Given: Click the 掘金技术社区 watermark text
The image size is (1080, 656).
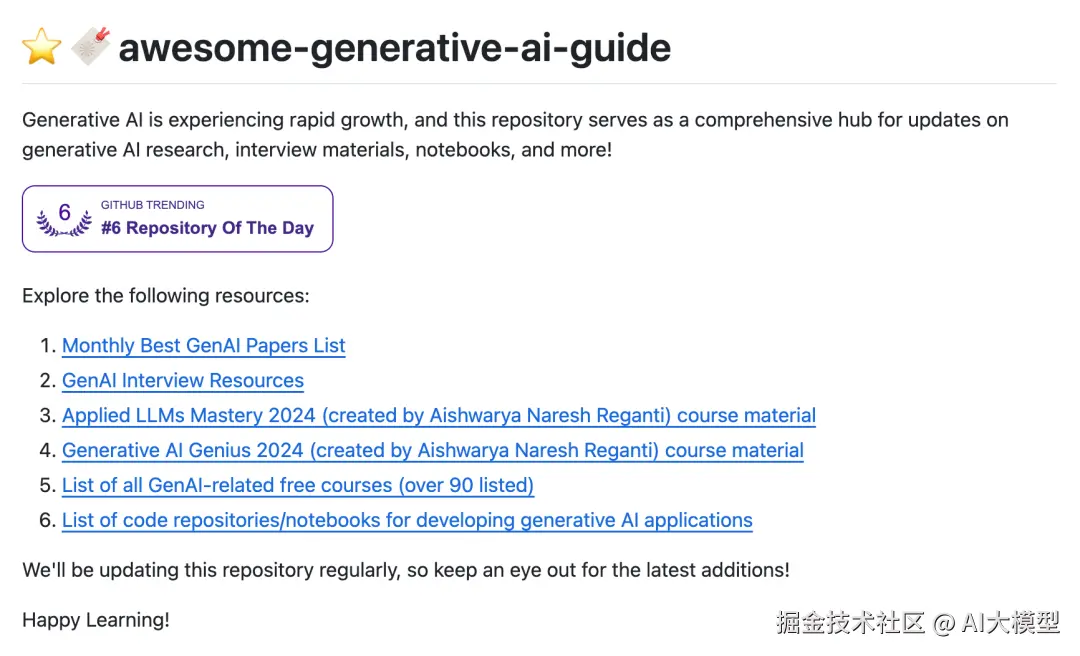Looking at the screenshot, I should coord(851,623).
